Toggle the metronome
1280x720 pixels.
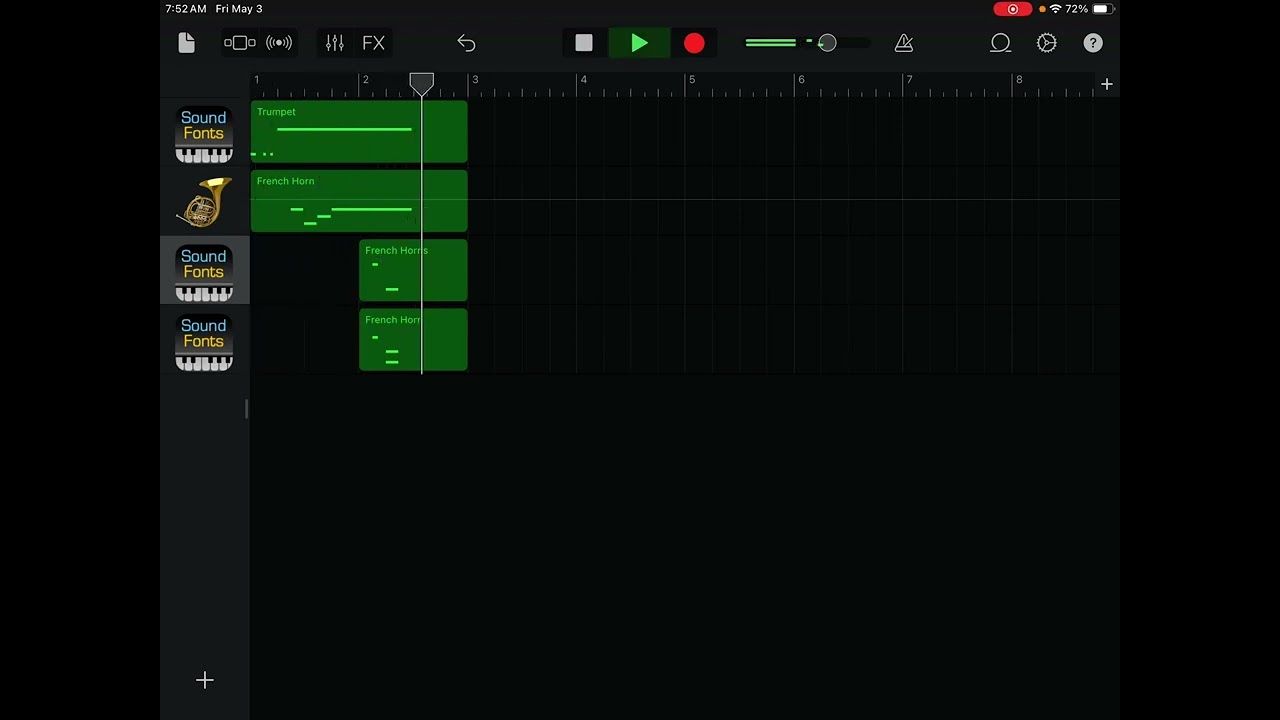904,43
